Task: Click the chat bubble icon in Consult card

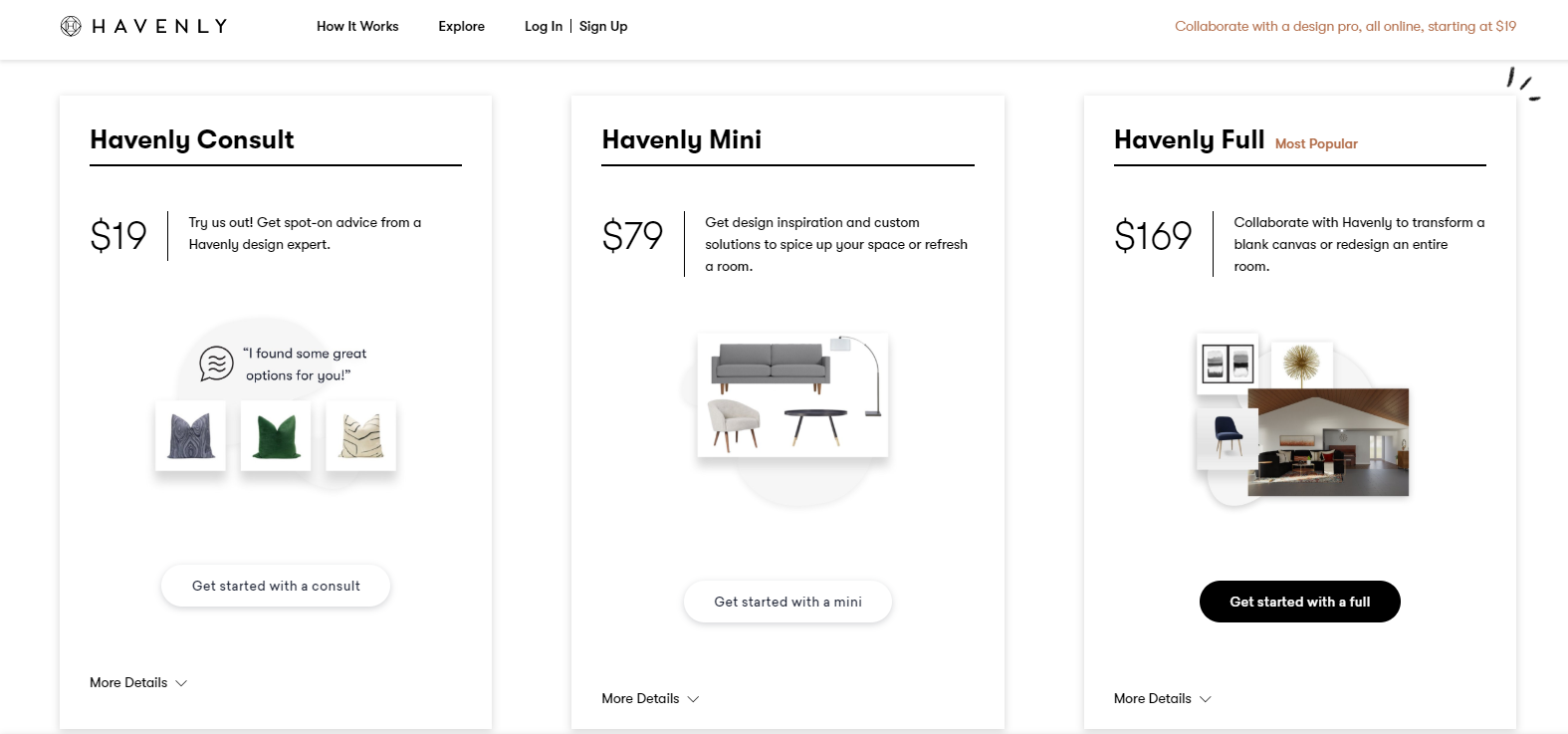Action: click(x=216, y=364)
